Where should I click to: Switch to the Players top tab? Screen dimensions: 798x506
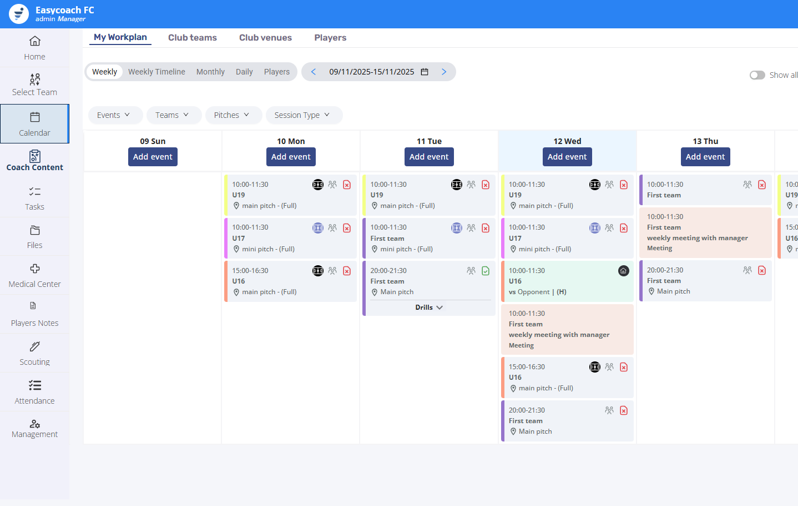[330, 38]
